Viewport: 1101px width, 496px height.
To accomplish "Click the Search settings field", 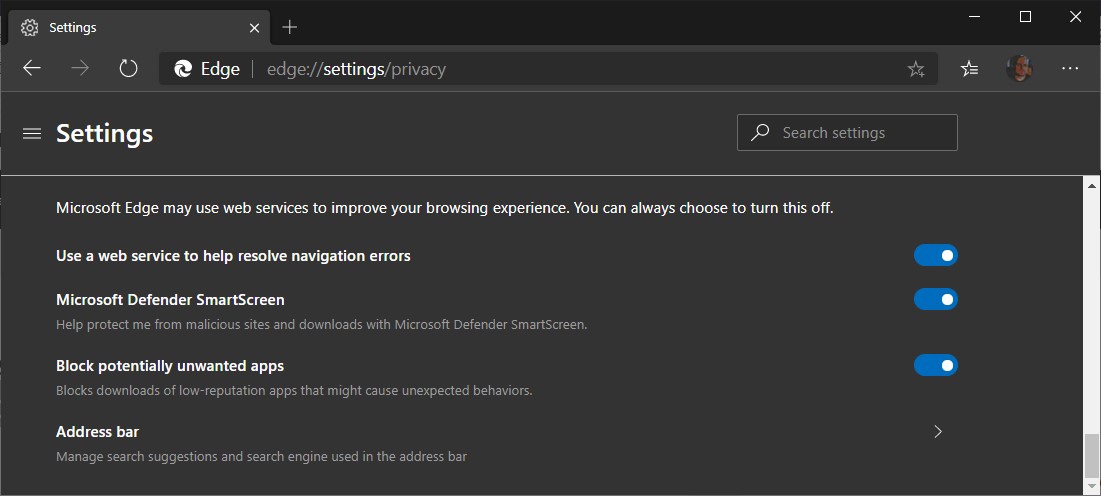I will pyautogui.click(x=847, y=133).
